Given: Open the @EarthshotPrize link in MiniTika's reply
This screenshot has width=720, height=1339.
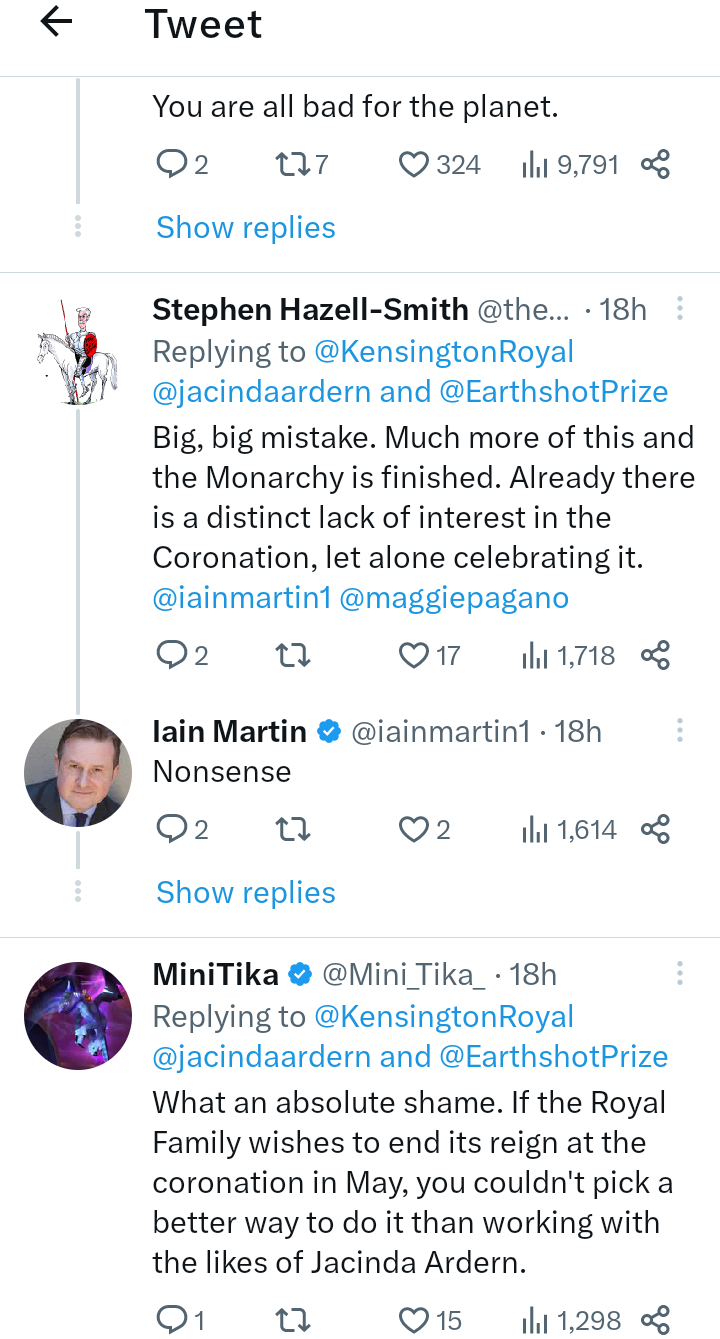Looking at the screenshot, I should 554,1057.
